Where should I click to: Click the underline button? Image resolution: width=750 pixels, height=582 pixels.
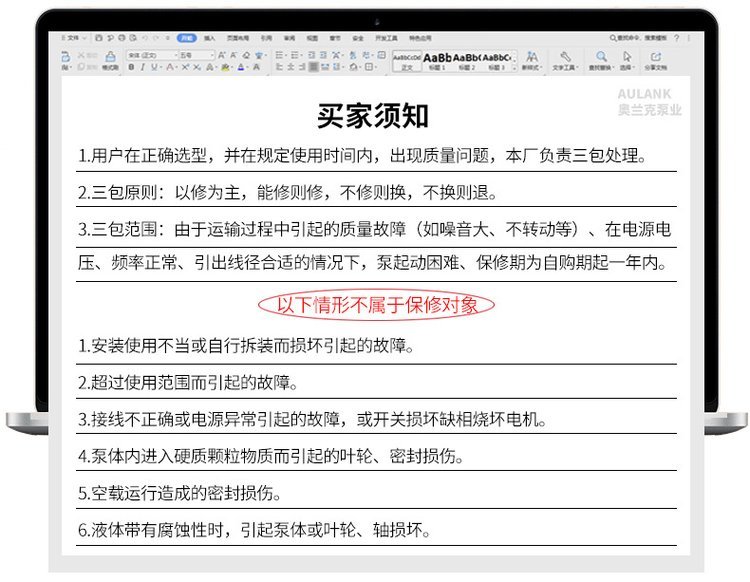155,67
